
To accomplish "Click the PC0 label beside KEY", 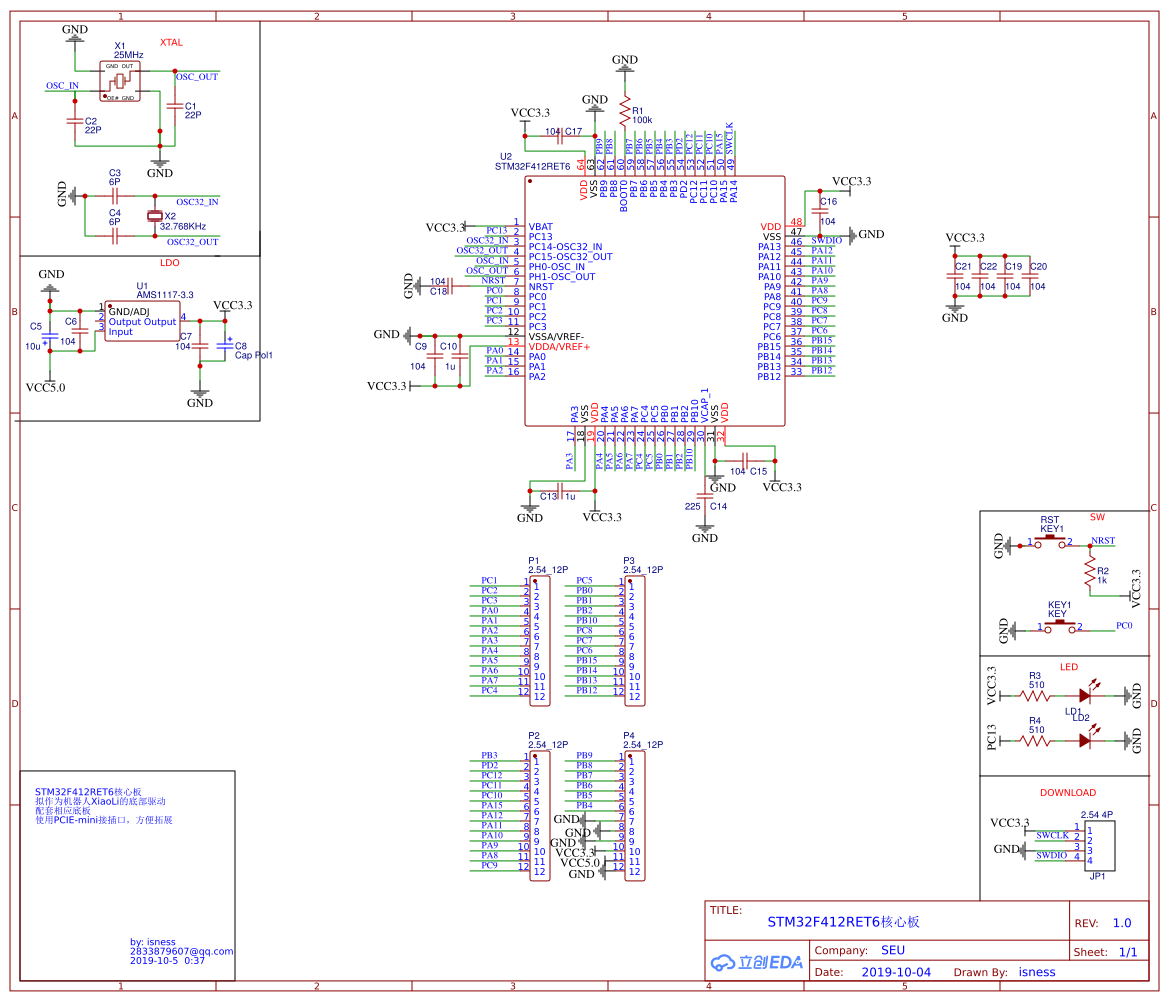I will click(x=1124, y=625).
